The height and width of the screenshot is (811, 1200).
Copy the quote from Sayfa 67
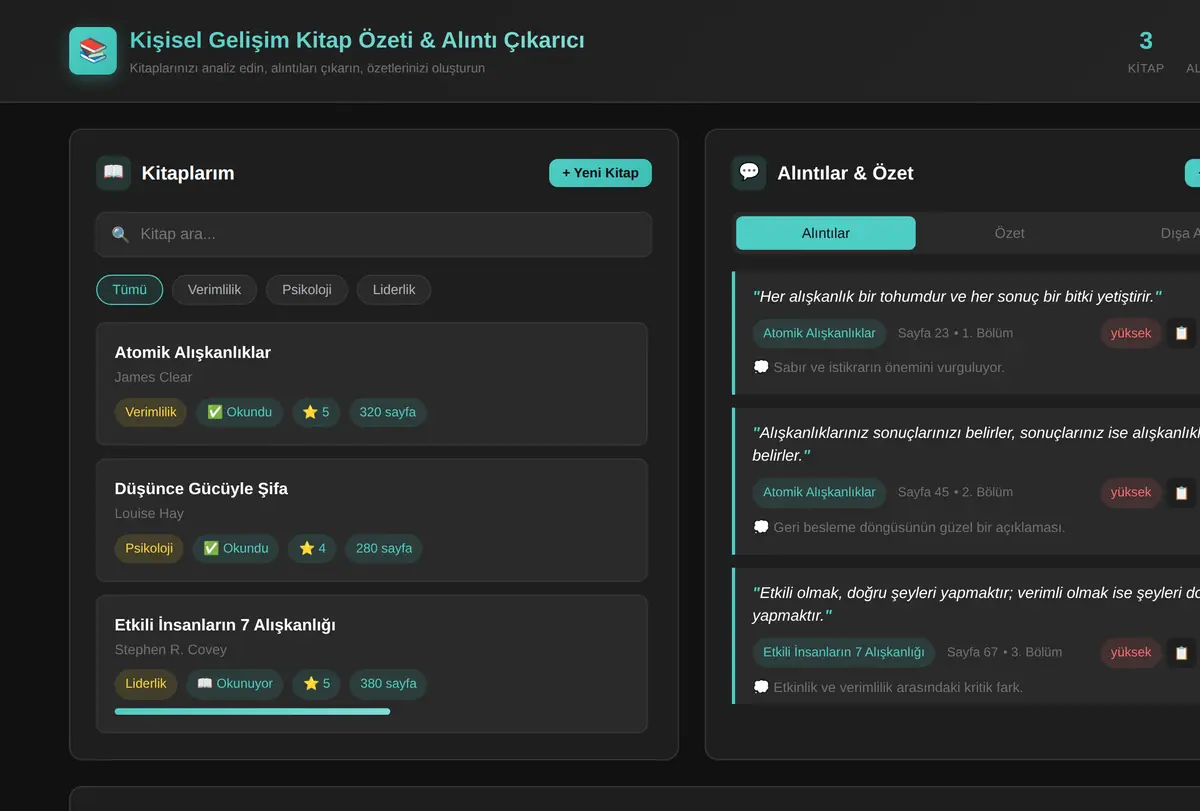point(1182,652)
